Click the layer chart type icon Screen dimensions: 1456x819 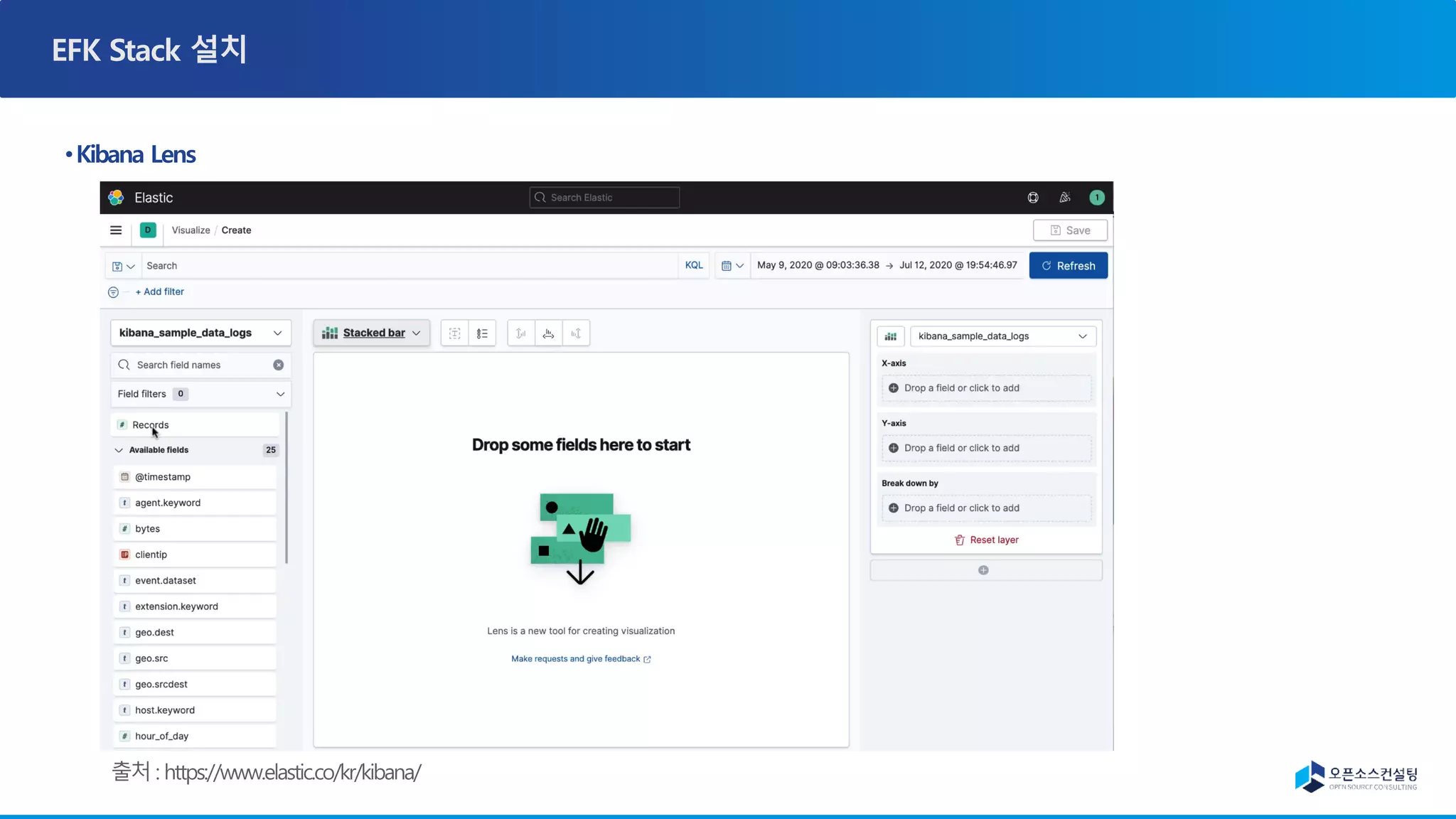(x=891, y=336)
